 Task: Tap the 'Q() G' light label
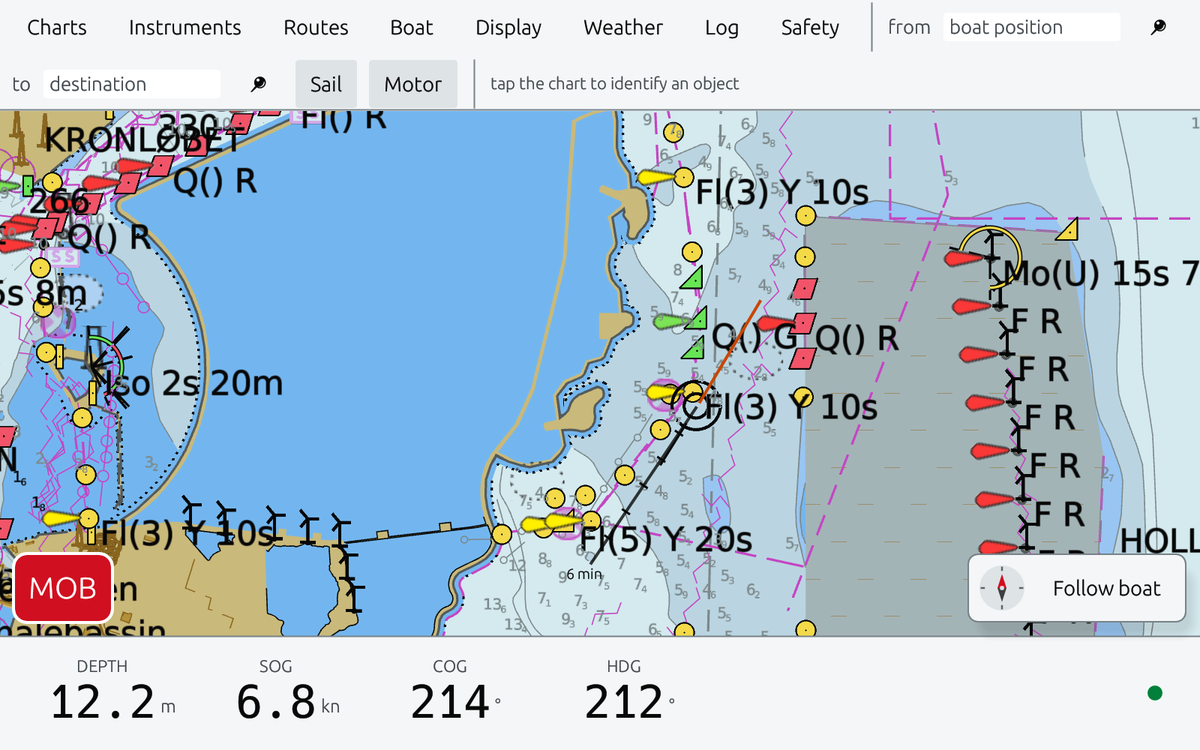[754, 338]
